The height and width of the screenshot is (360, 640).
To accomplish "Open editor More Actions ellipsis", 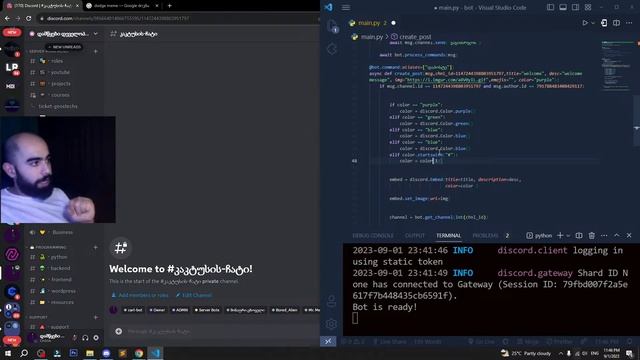I will click(x=629, y=23).
